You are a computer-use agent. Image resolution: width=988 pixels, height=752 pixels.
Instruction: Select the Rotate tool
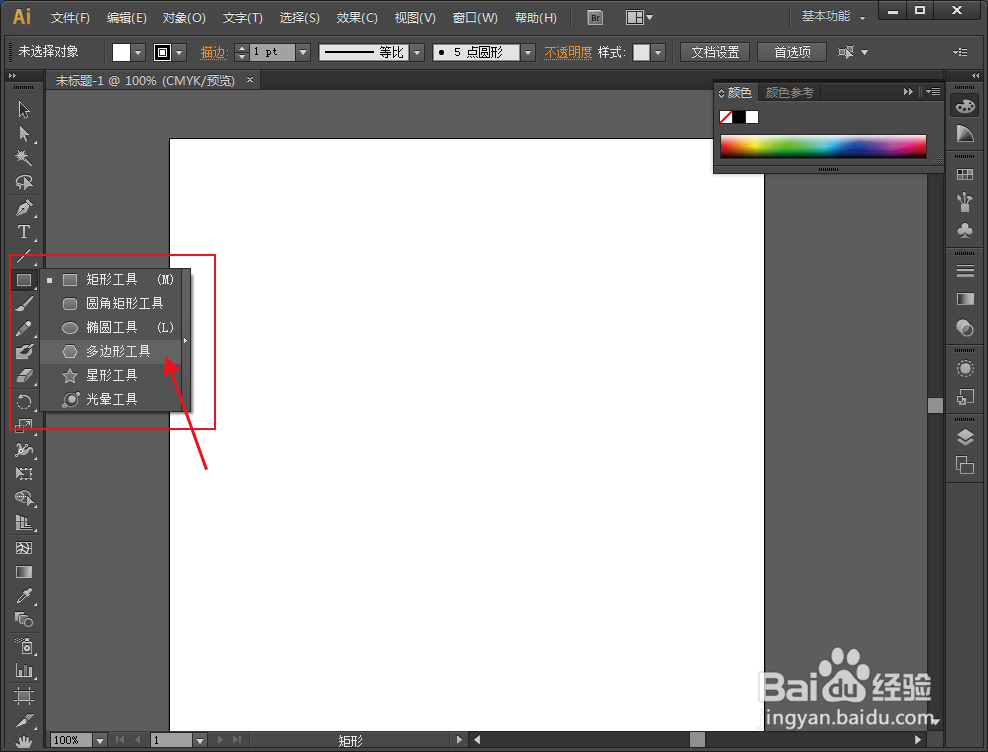(24, 402)
